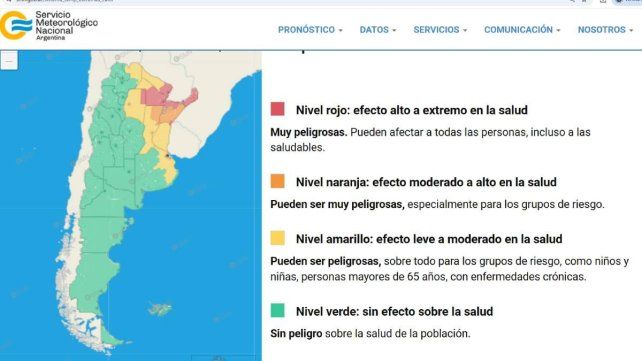Select 'Nivel naranja: efecto moderado a alto' heading
Screen dimensions: 642x361
coord(426,182)
